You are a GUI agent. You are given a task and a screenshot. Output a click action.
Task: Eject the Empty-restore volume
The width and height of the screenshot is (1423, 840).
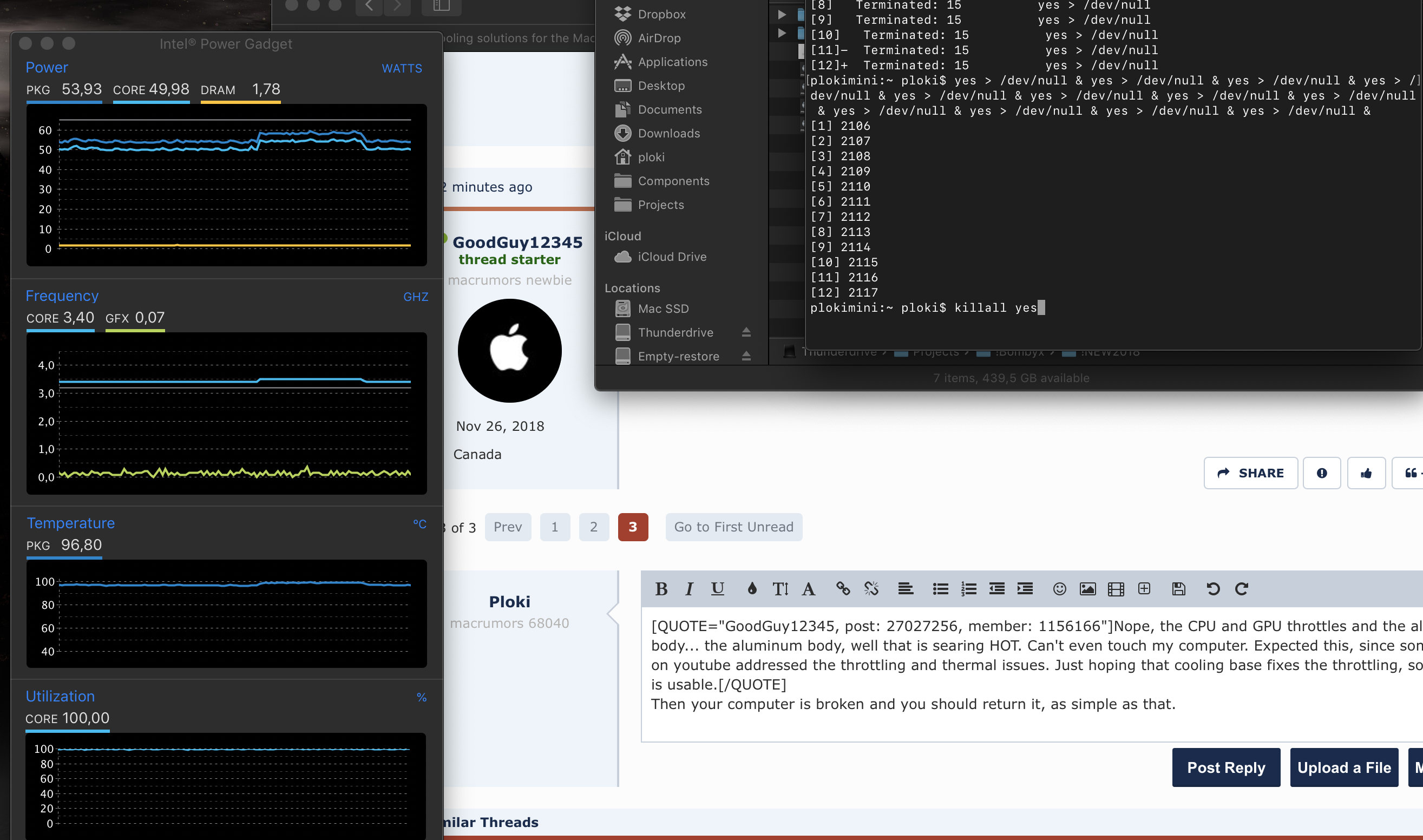746,356
